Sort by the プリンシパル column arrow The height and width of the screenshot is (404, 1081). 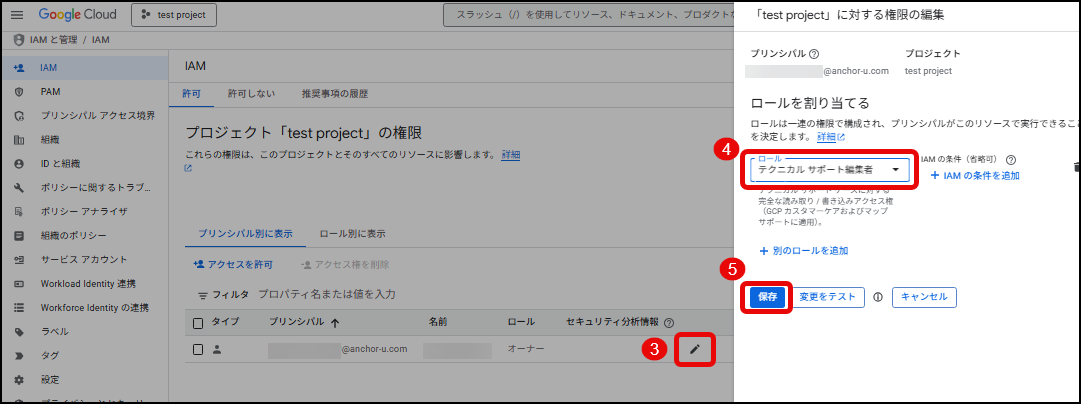335,323
